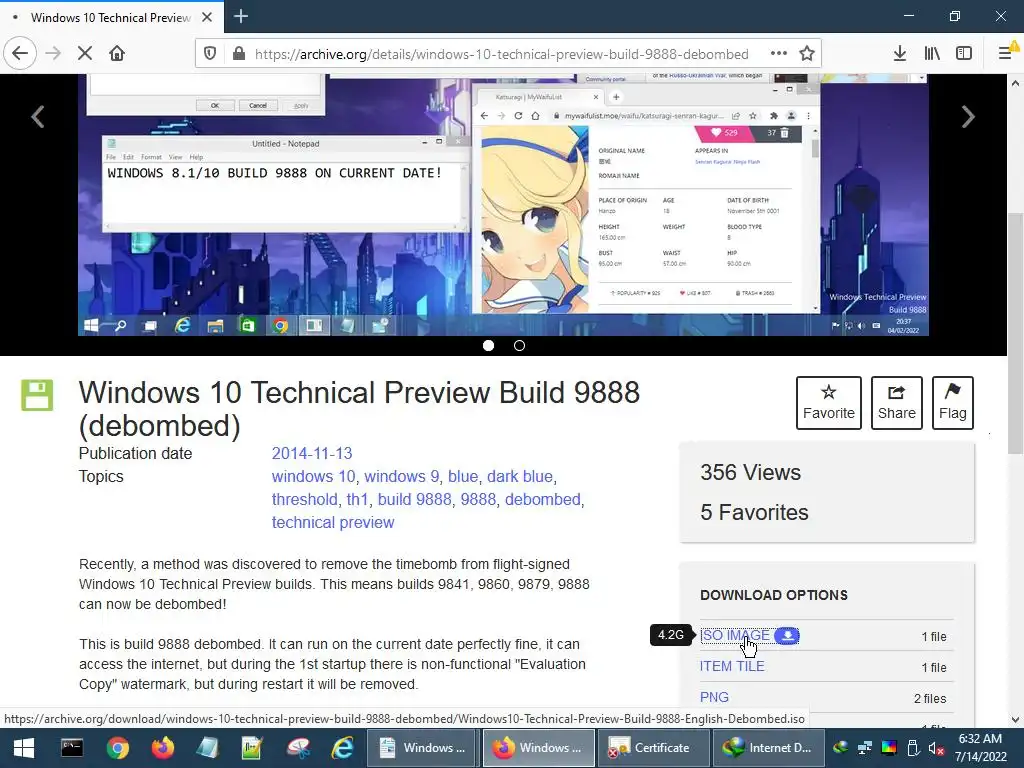Go back to the previous page in Firefox
Screen dimensions: 1024x768
20,53
